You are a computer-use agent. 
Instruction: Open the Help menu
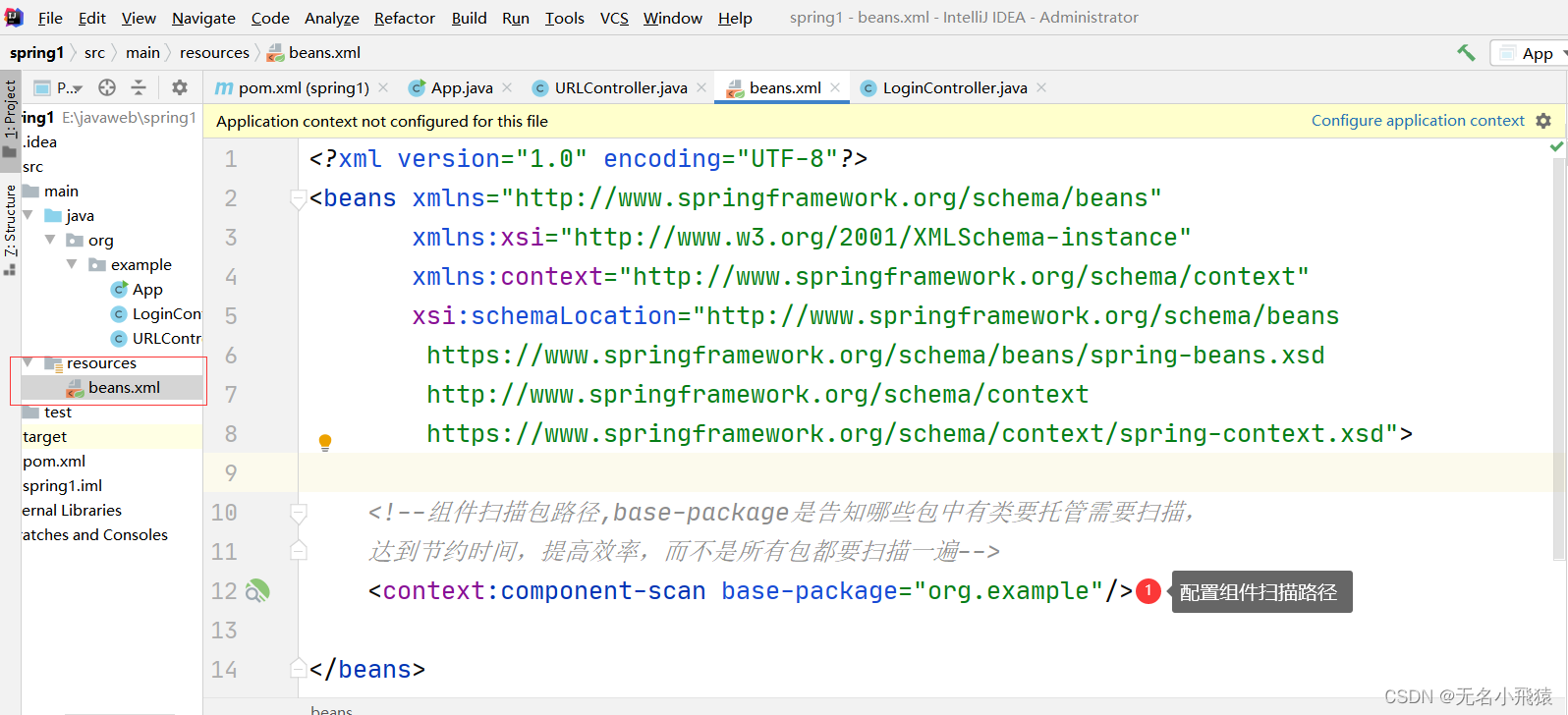click(x=735, y=18)
